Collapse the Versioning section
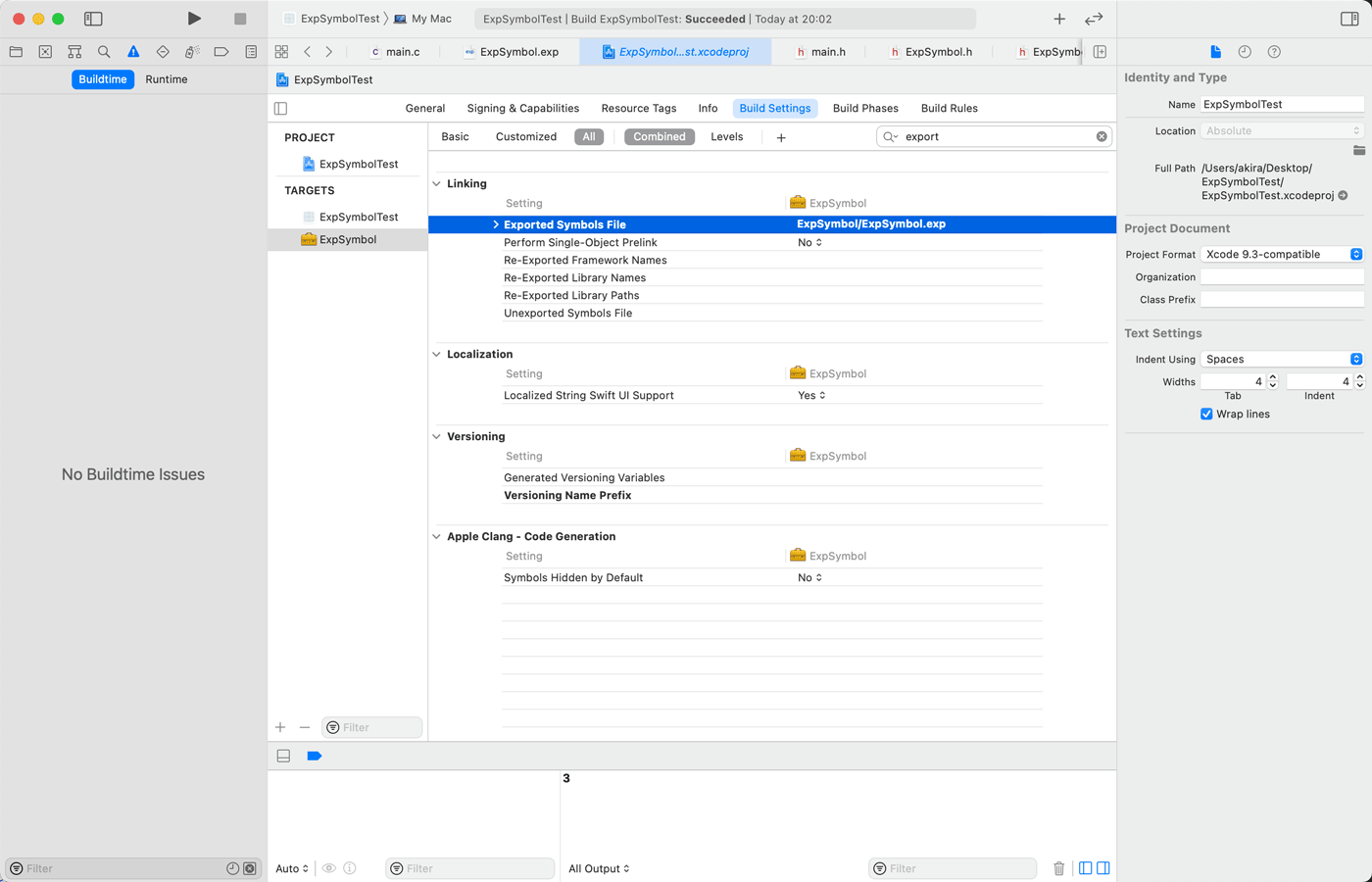The image size is (1372, 882). (437, 437)
